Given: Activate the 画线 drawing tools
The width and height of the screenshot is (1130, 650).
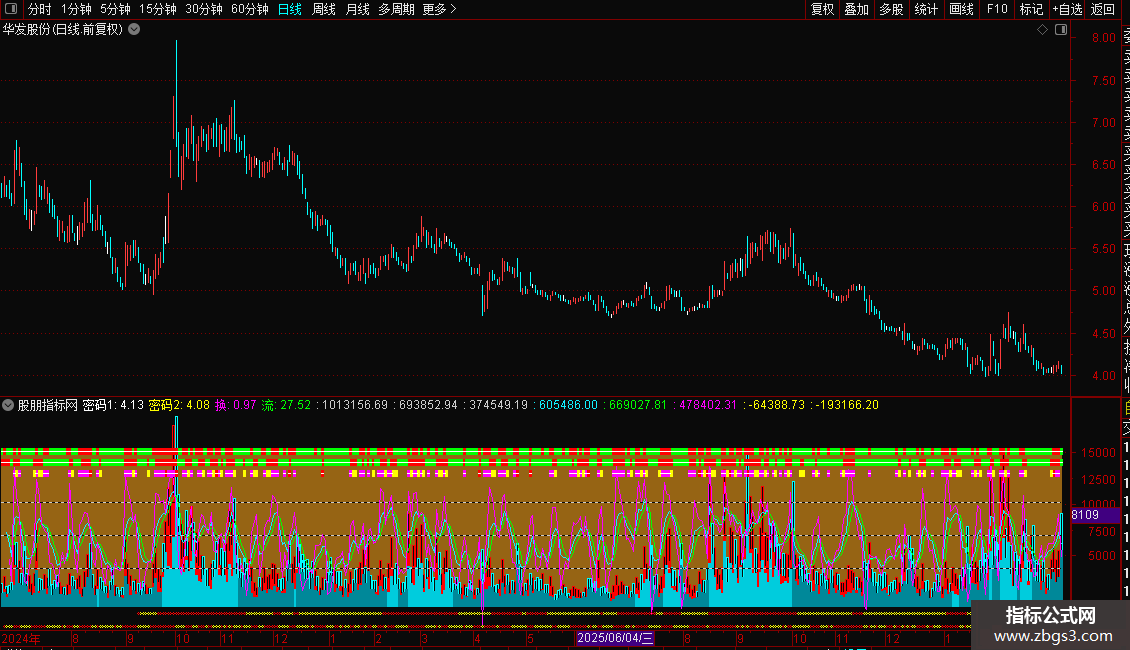Looking at the screenshot, I should (x=961, y=9).
